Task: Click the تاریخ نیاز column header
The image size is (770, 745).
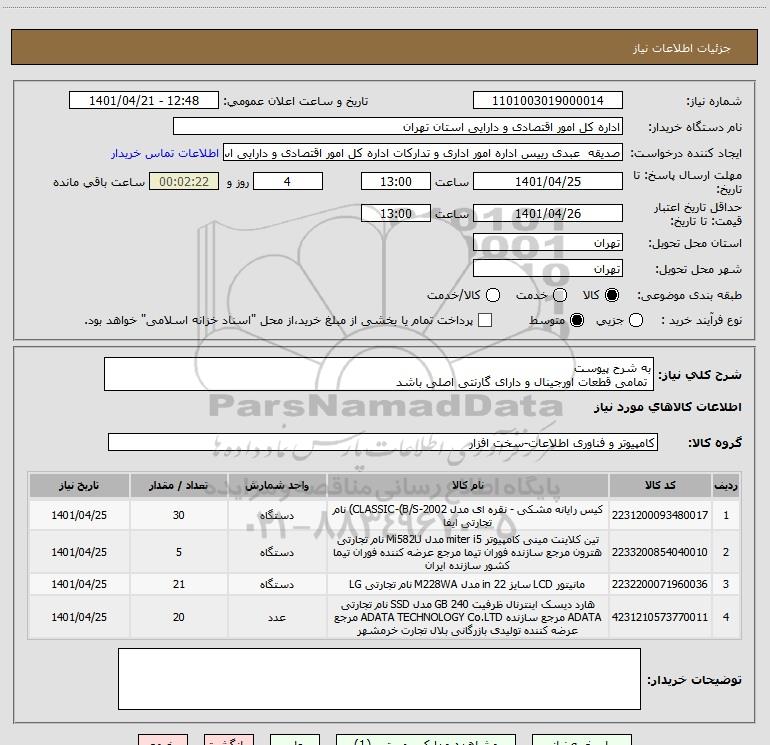Action: 79,485
